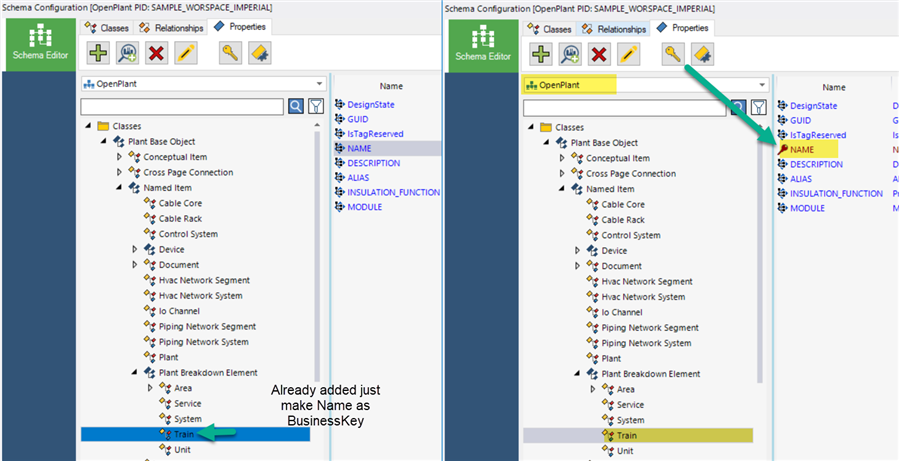This screenshot has width=899, height=461.
Task: Click the green plus Add button in right window
Action: click(541, 54)
